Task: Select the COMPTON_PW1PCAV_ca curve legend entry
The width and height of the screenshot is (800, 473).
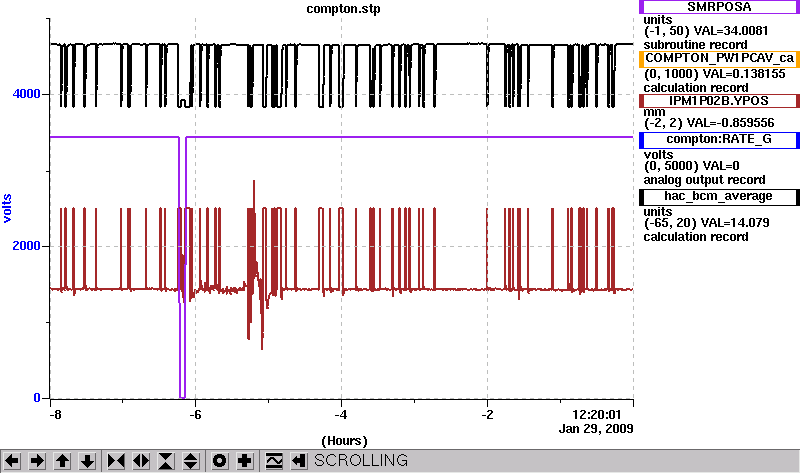Action: coord(719,59)
